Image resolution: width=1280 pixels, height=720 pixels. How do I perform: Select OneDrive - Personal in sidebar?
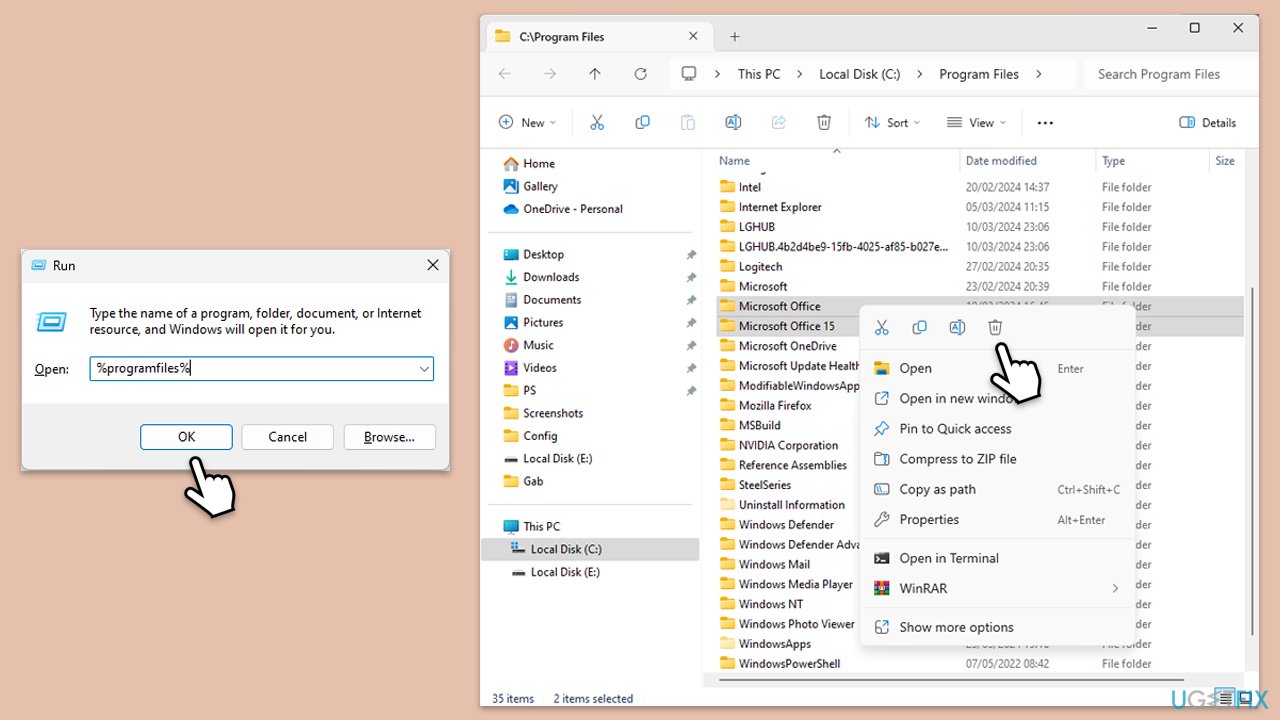[572, 209]
